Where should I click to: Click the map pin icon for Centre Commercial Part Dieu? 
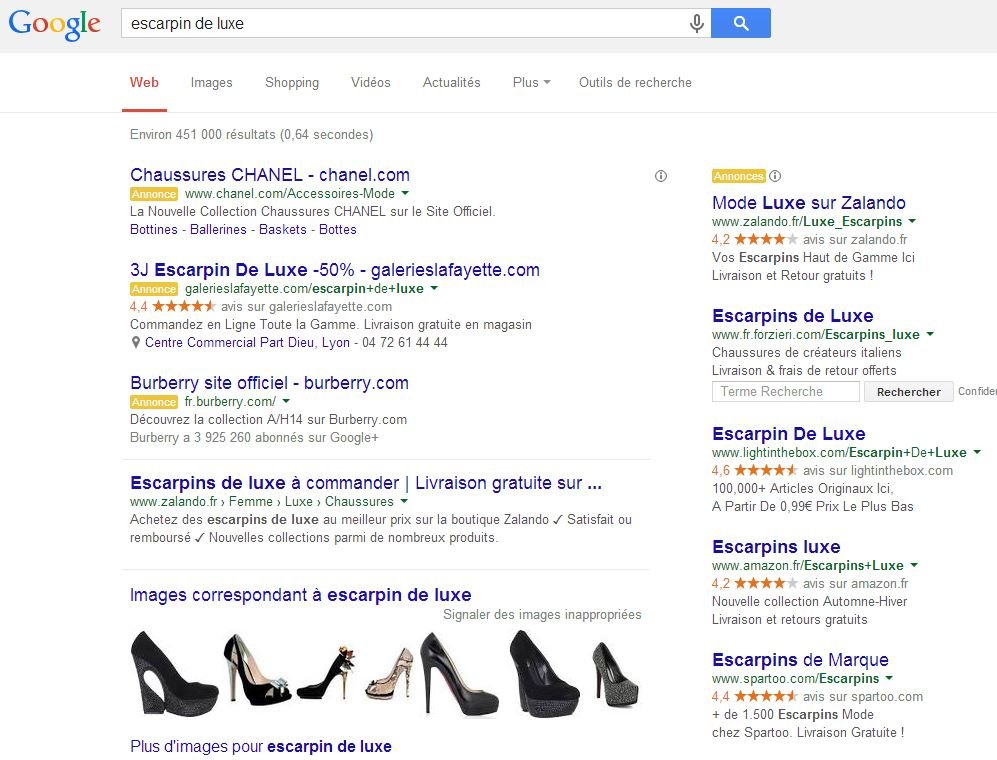(135, 342)
